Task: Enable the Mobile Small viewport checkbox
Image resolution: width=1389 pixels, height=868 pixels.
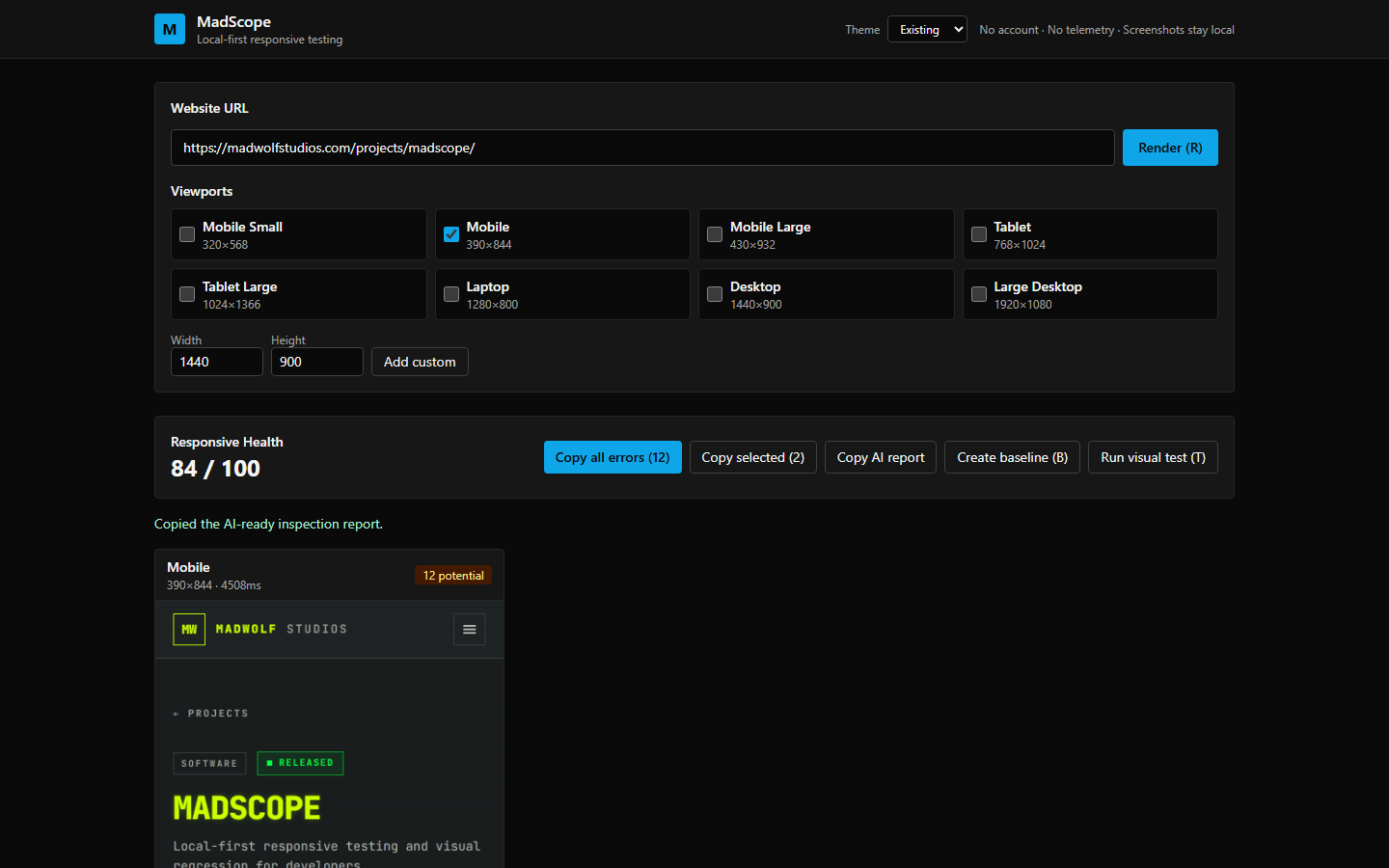Action: (187, 234)
